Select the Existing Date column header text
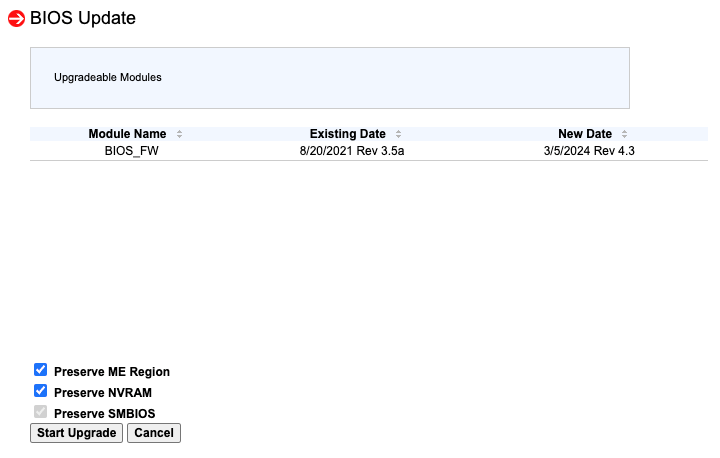 pyautogui.click(x=347, y=134)
